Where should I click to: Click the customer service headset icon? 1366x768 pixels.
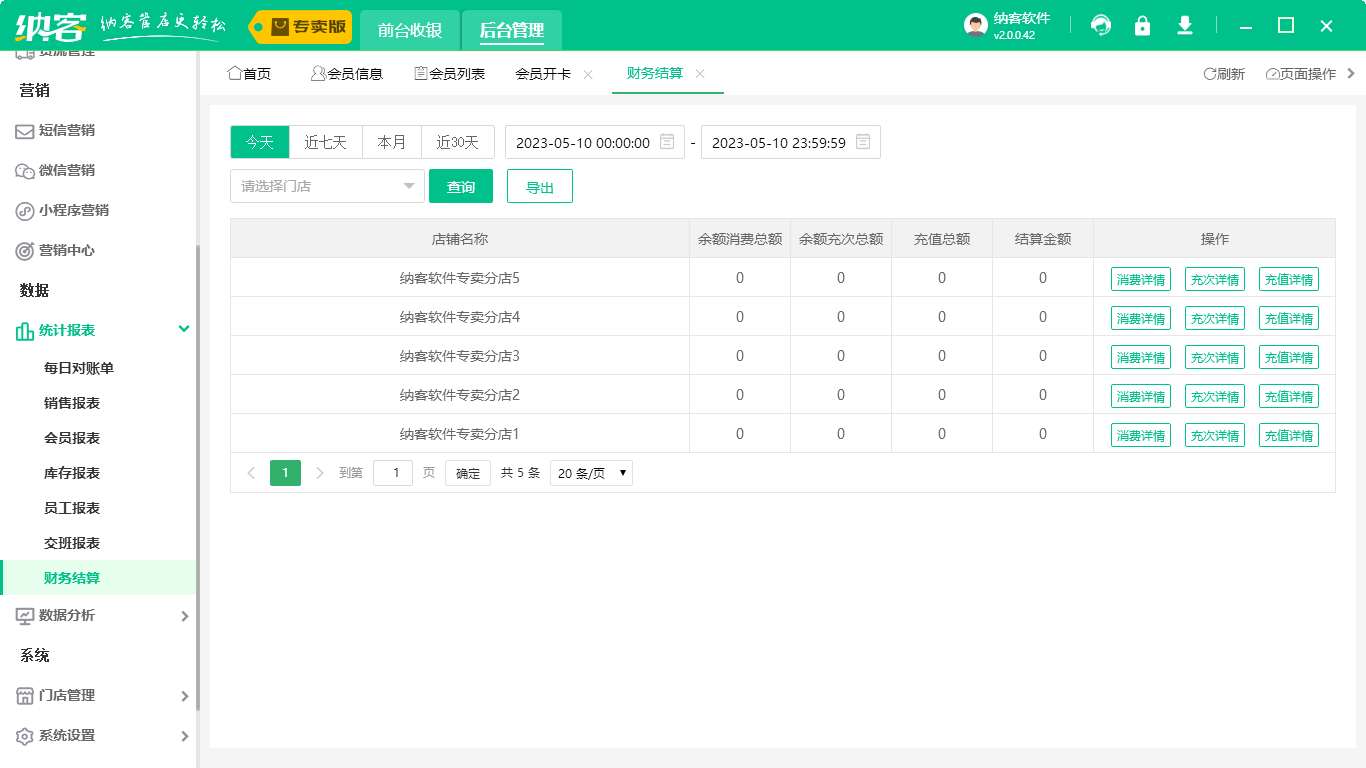(x=1101, y=26)
